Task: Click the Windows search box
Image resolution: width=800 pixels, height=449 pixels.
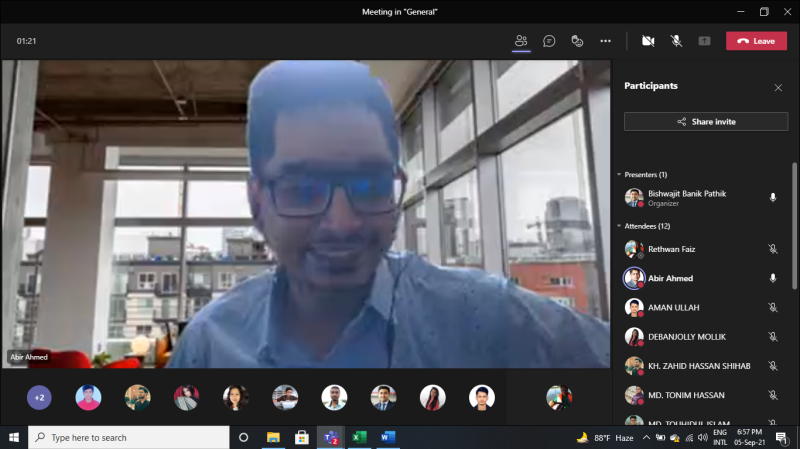Action: point(130,438)
